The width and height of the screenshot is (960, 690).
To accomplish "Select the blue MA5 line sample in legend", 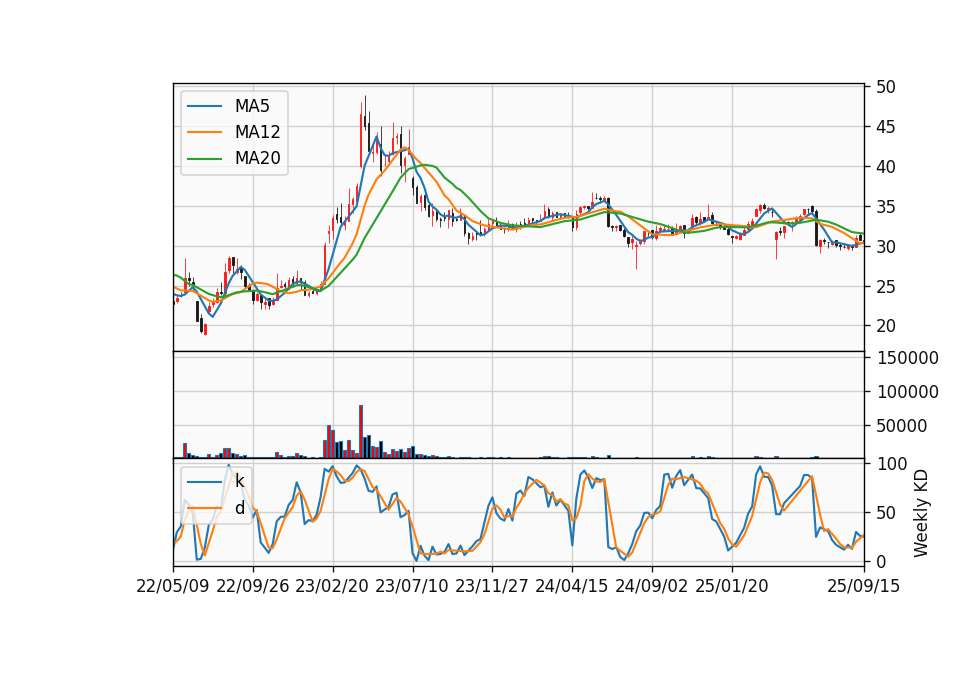I will click(204, 107).
